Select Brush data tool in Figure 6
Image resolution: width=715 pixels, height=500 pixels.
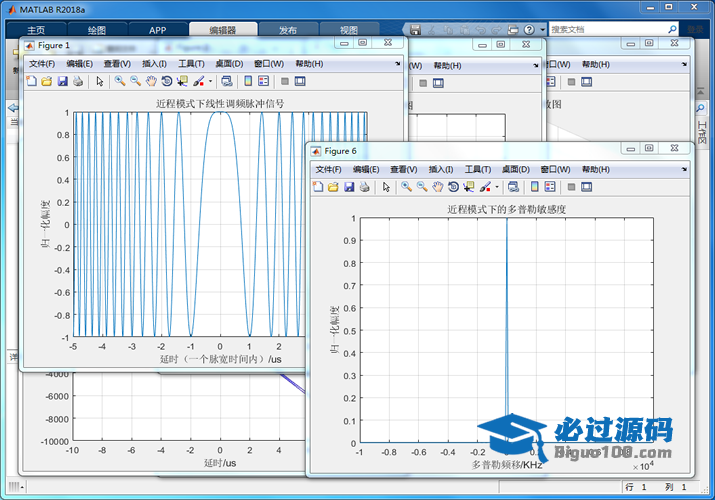coord(485,186)
